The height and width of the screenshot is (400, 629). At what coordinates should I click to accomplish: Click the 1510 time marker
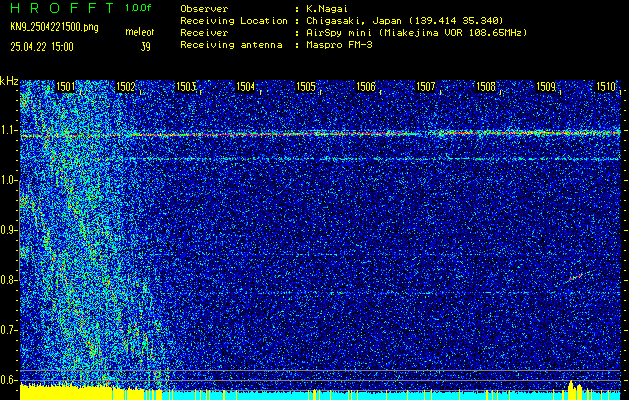click(606, 87)
